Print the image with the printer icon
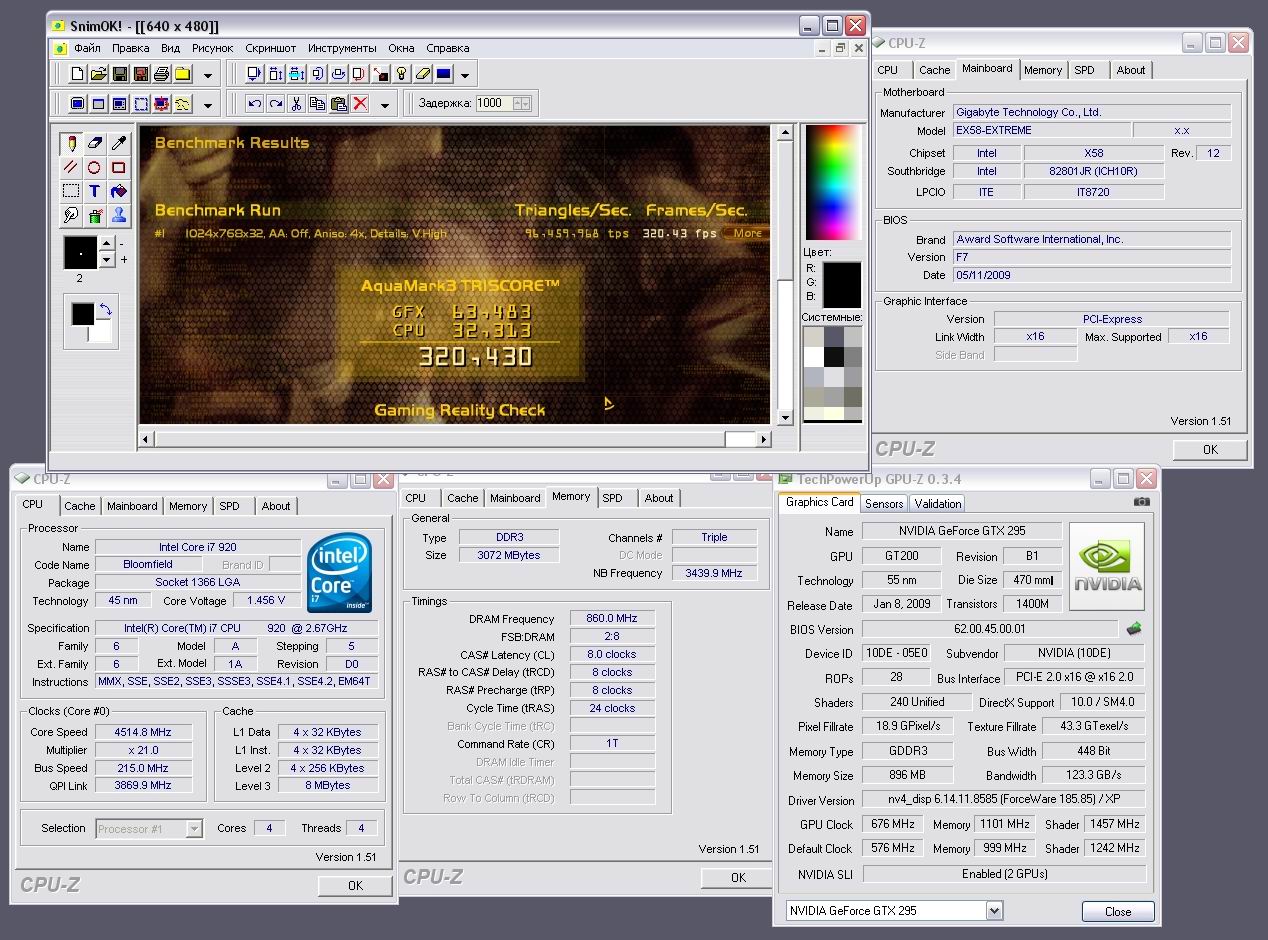 point(162,74)
